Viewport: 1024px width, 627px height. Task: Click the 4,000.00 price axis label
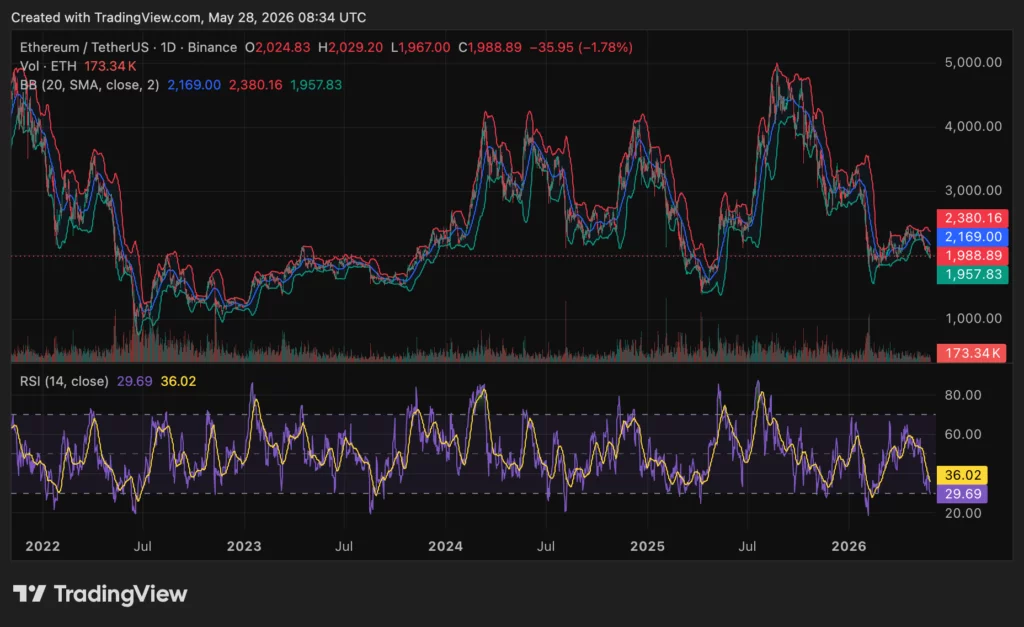click(x=973, y=127)
